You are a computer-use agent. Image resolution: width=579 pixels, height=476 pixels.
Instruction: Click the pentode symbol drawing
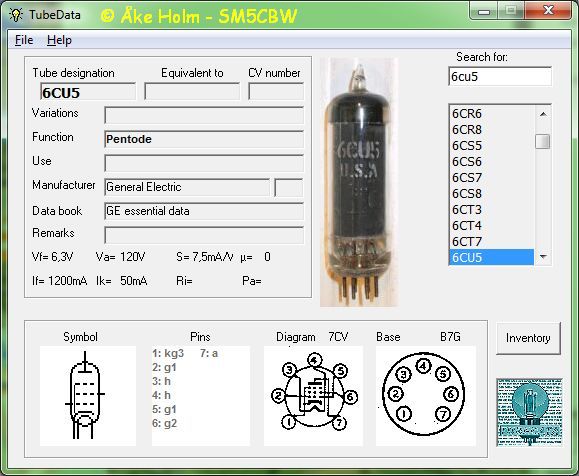pos(88,396)
